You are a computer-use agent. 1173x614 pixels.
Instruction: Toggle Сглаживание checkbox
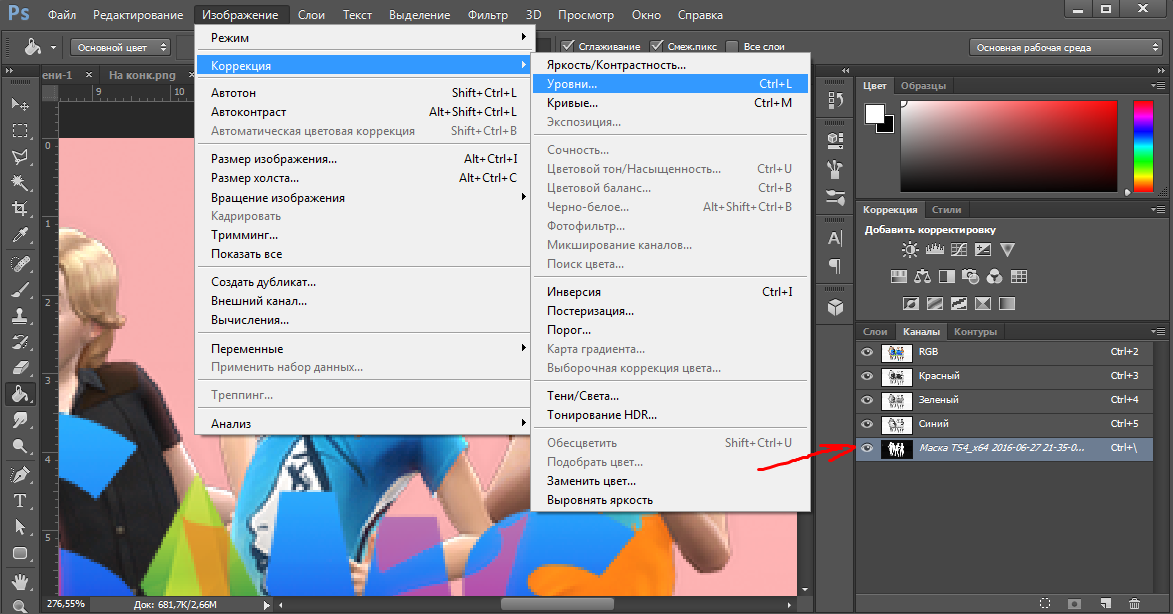(568, 46)
